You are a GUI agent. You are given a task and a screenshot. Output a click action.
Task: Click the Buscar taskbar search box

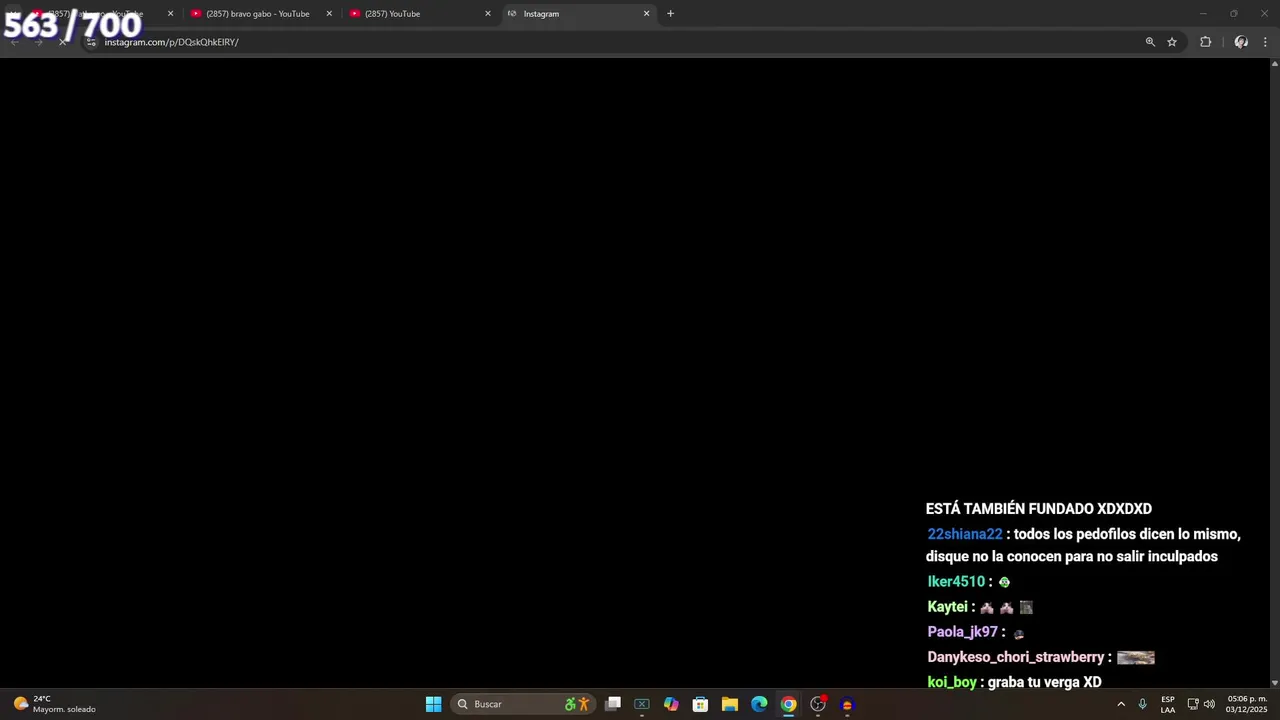pos(523,704)
